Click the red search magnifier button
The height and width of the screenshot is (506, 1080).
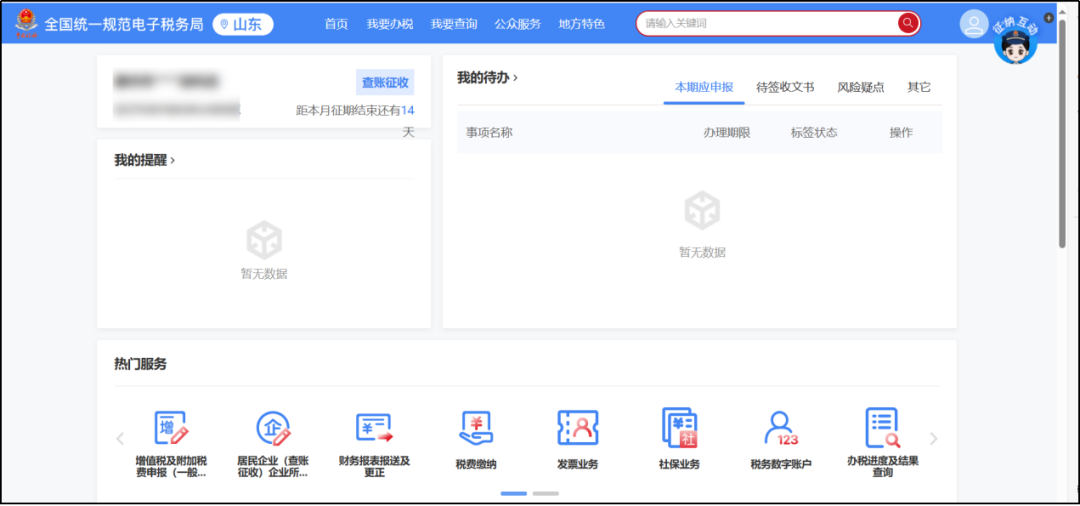click(908, 23)
